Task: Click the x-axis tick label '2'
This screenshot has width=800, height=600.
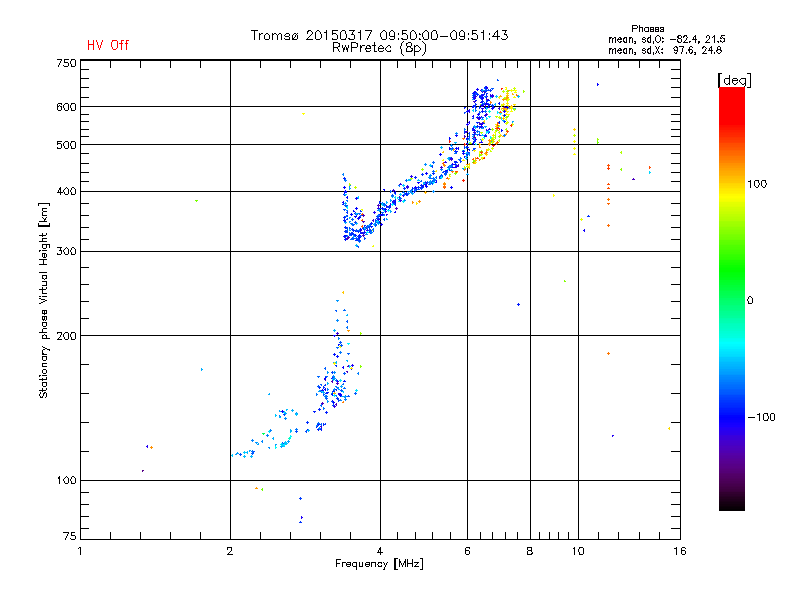Action: pyautogui.click(x=230, y=551)
